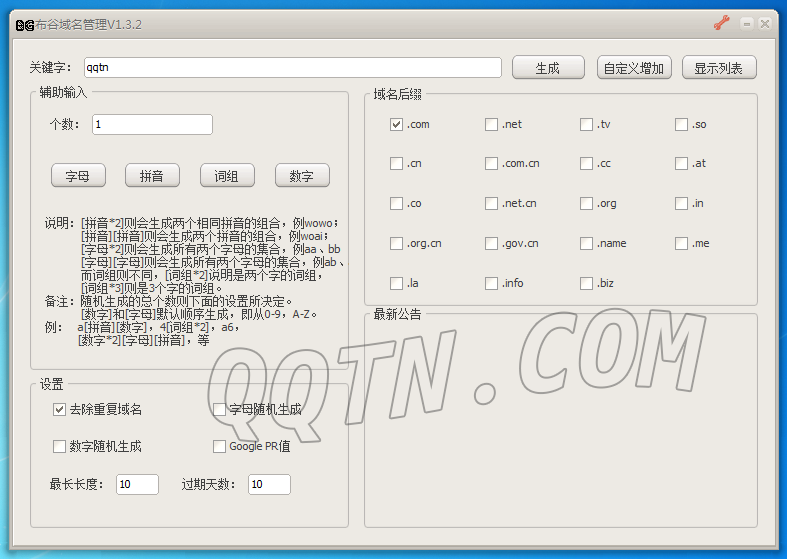Open the 显示列表 list view
This screenshot has height=559, width=787.
(719, 68)
